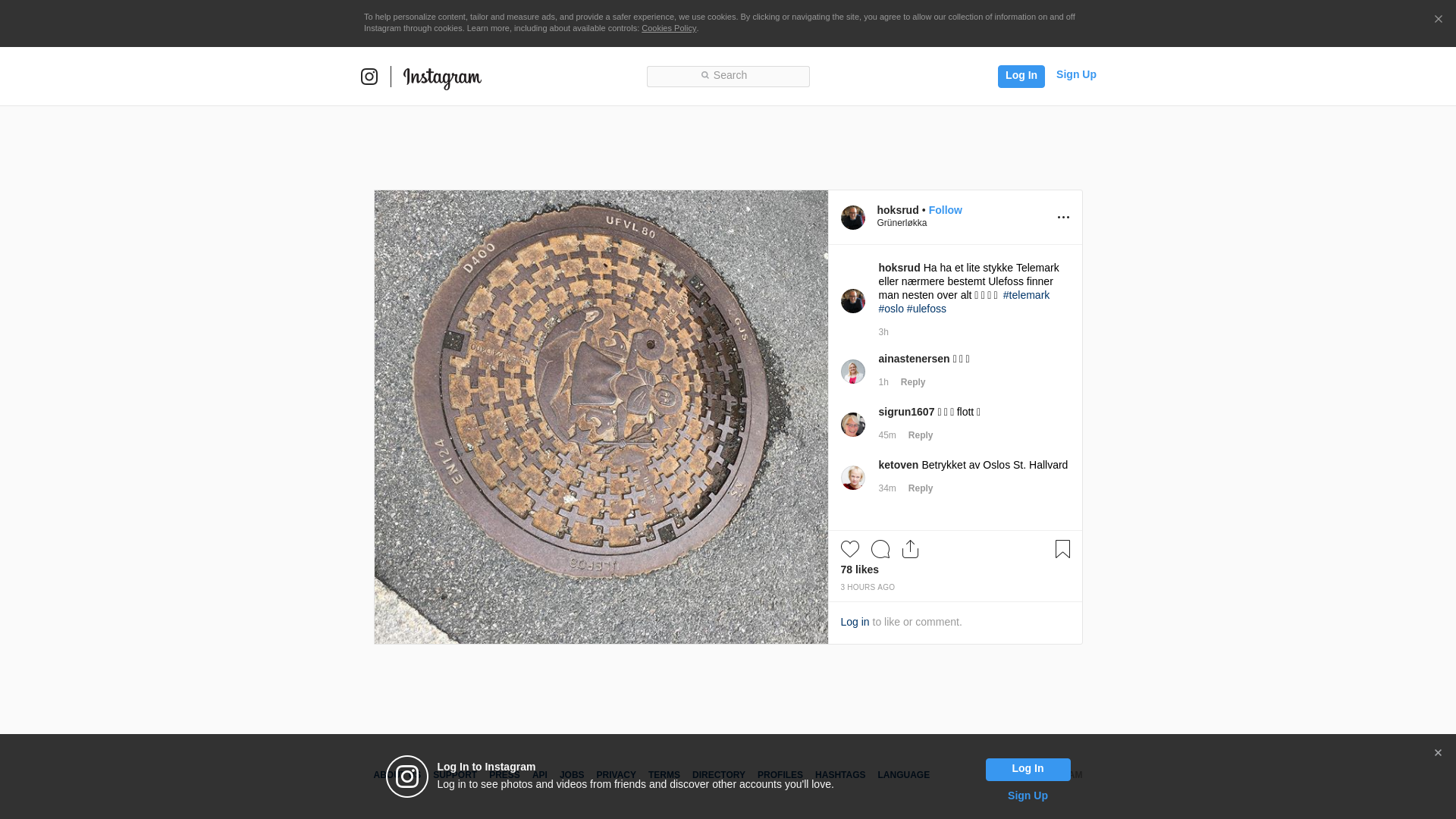
Task: Open the three-dot more options menu
Action: pyautogui.click(x=1063, y=218)
